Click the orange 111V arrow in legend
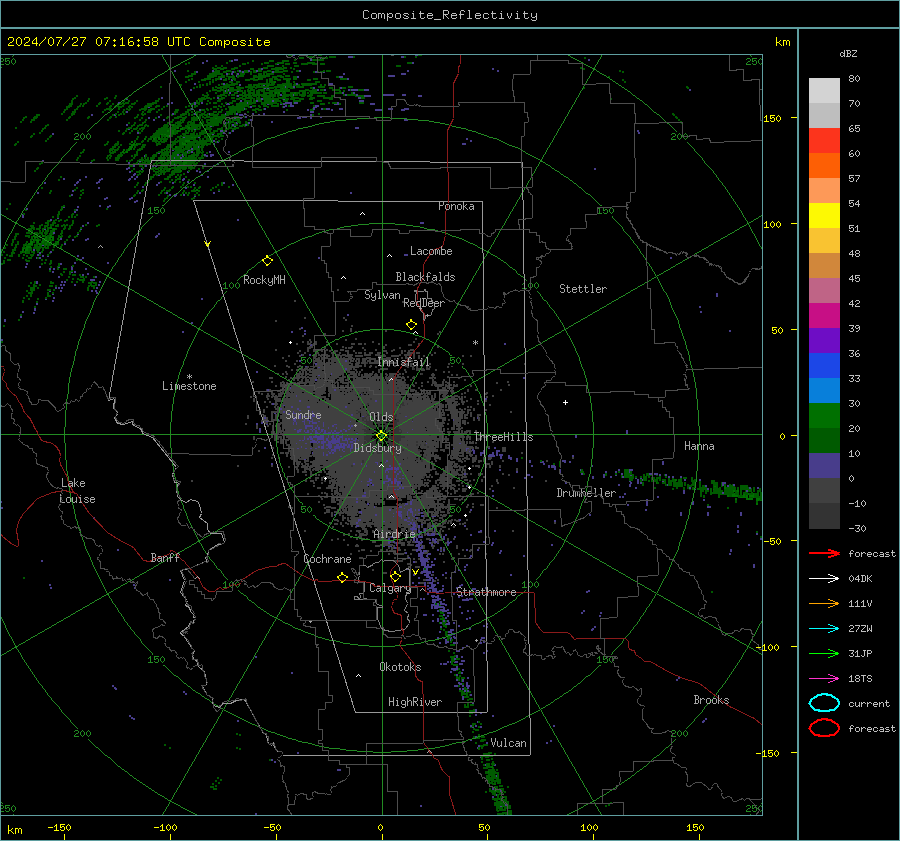Screen dimensions: 900x841 pyautogui.click(x=824, y=603)
